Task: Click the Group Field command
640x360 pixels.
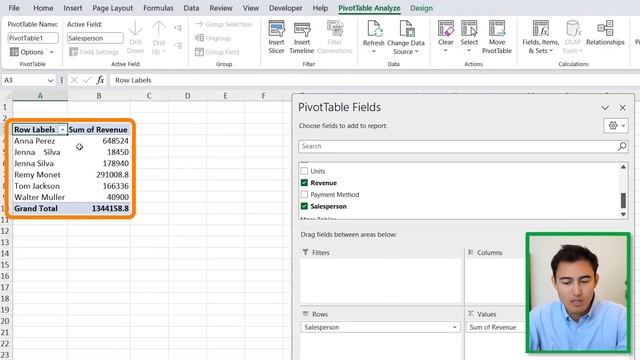Action: pyautogui.click(x=217, y=52)
